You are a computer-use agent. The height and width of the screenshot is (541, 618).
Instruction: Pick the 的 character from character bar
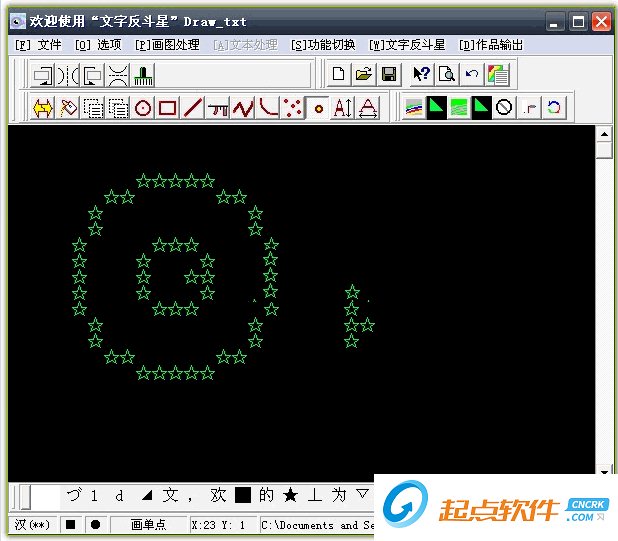pyautogui.click(x=266, y=495)
